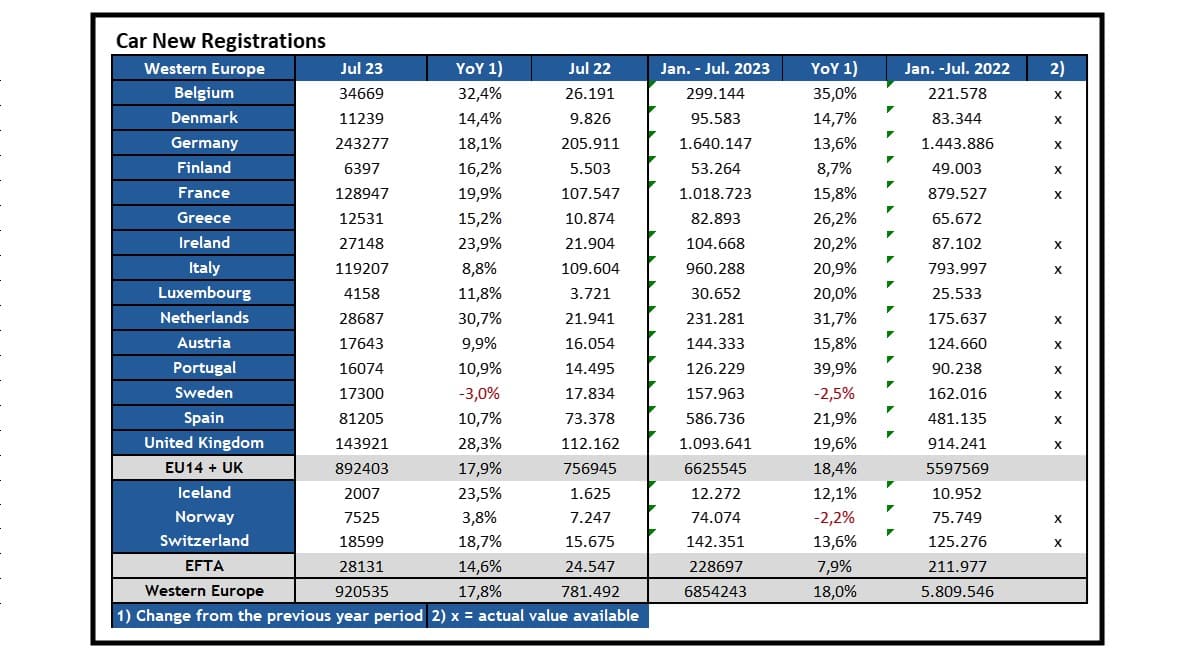1203x653 pixels.
Task: Click the 'Jan. -Jul. 2022' header
Action: [x=957, y=69]
